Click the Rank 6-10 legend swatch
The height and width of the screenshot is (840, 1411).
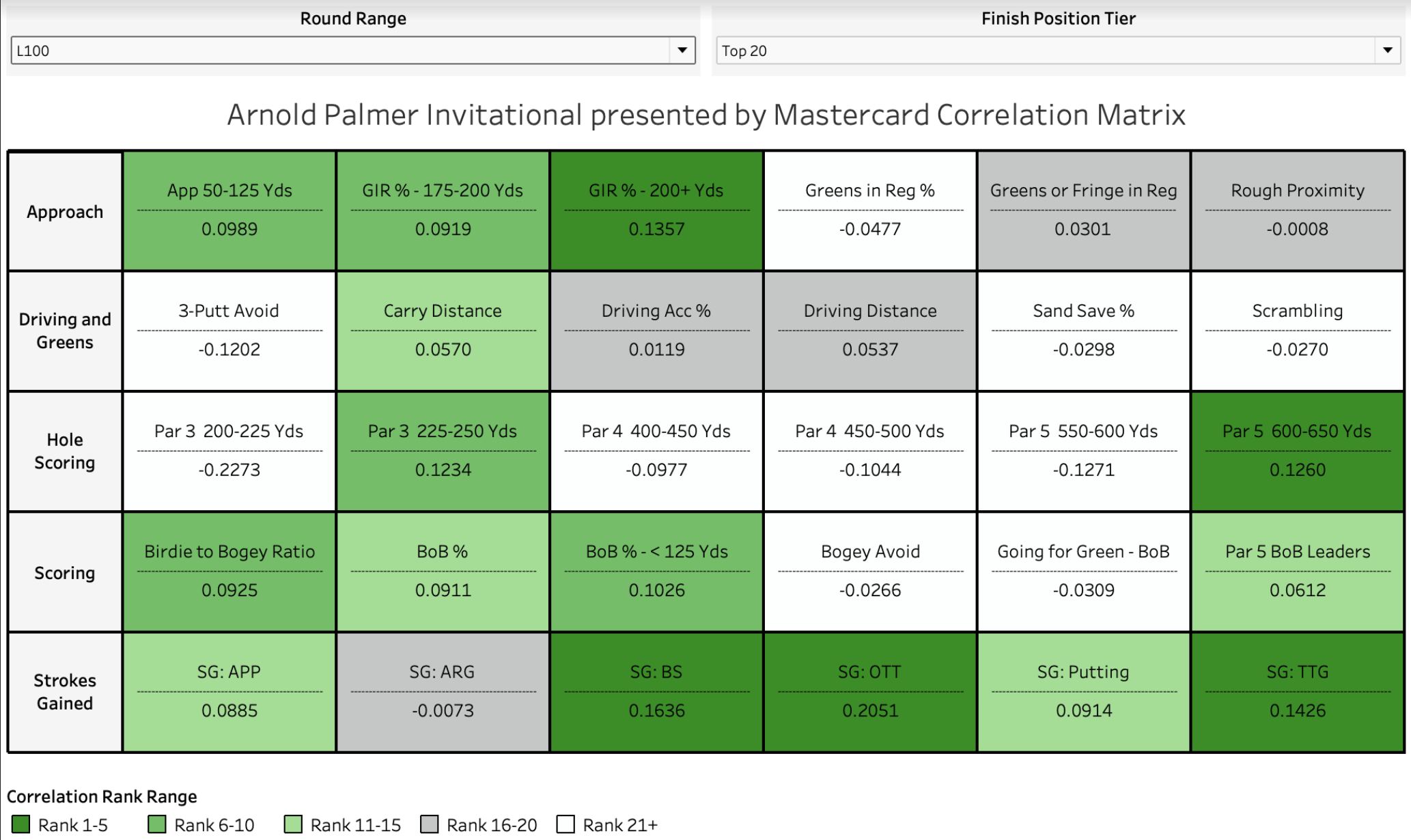[x=157, y=824]
